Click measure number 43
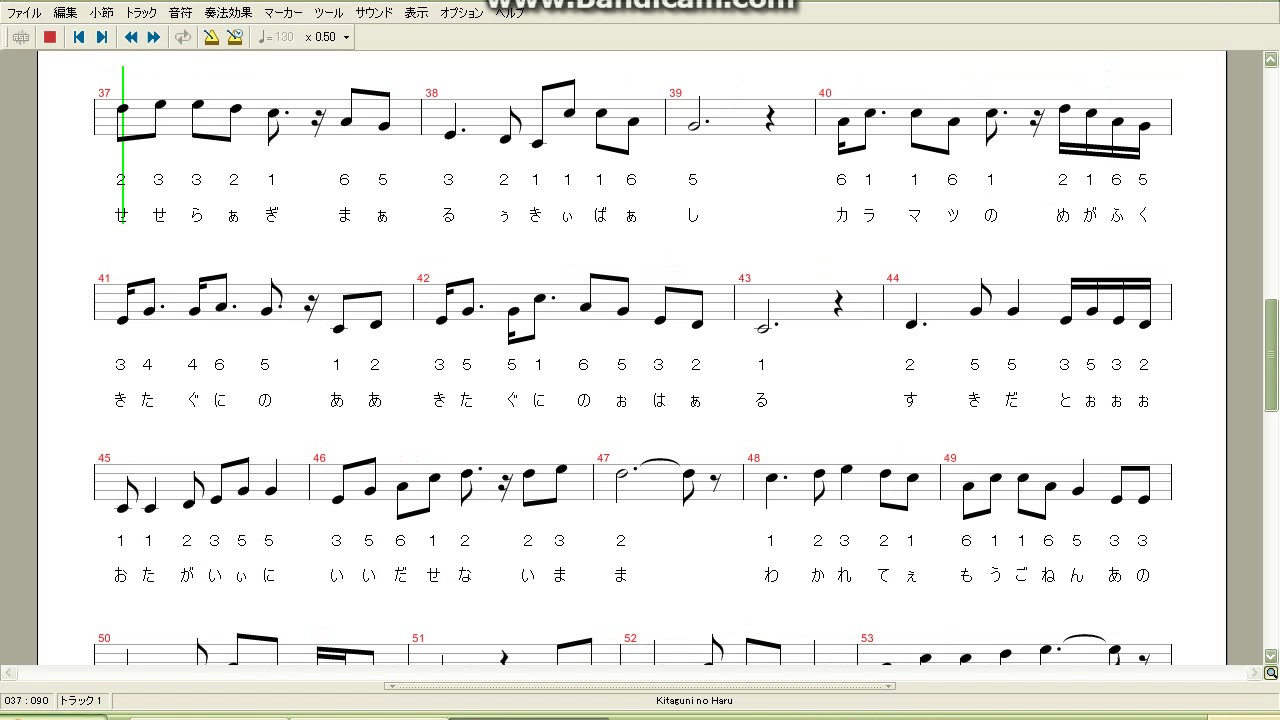 click(744, 278)
